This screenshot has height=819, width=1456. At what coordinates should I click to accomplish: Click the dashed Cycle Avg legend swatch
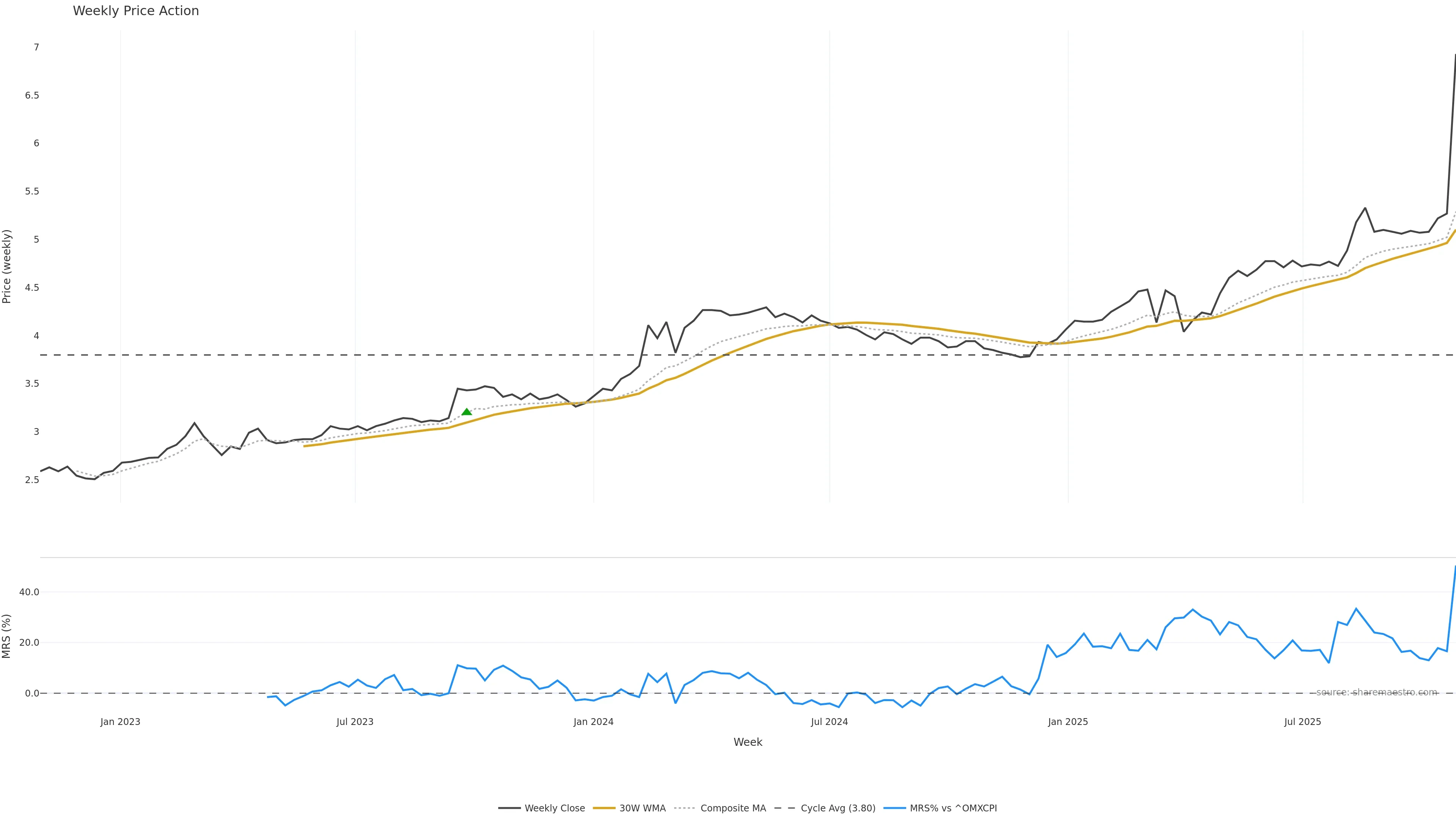coord(784,808)
